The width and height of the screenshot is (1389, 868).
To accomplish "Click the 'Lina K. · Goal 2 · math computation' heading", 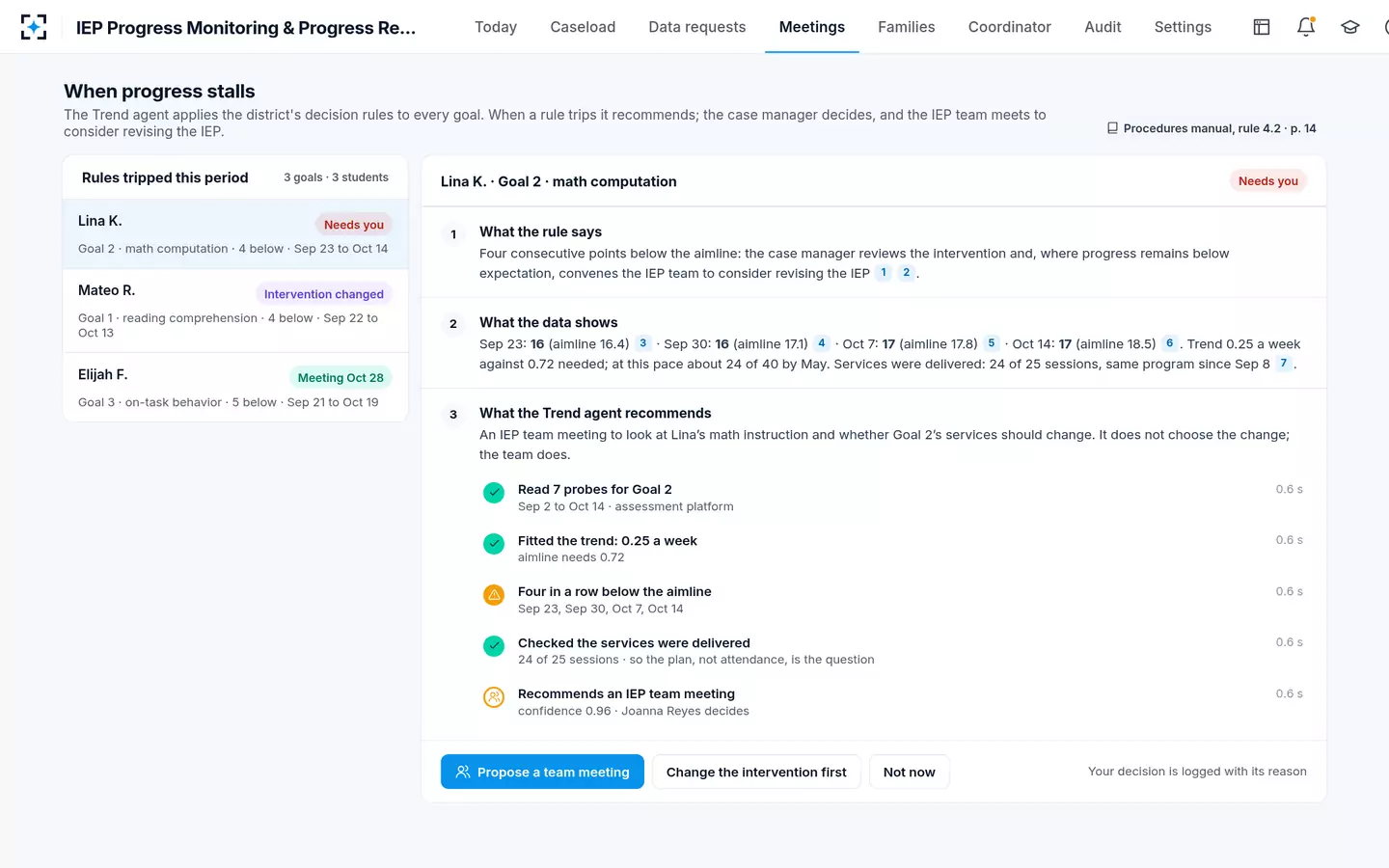I will [558, 181].
